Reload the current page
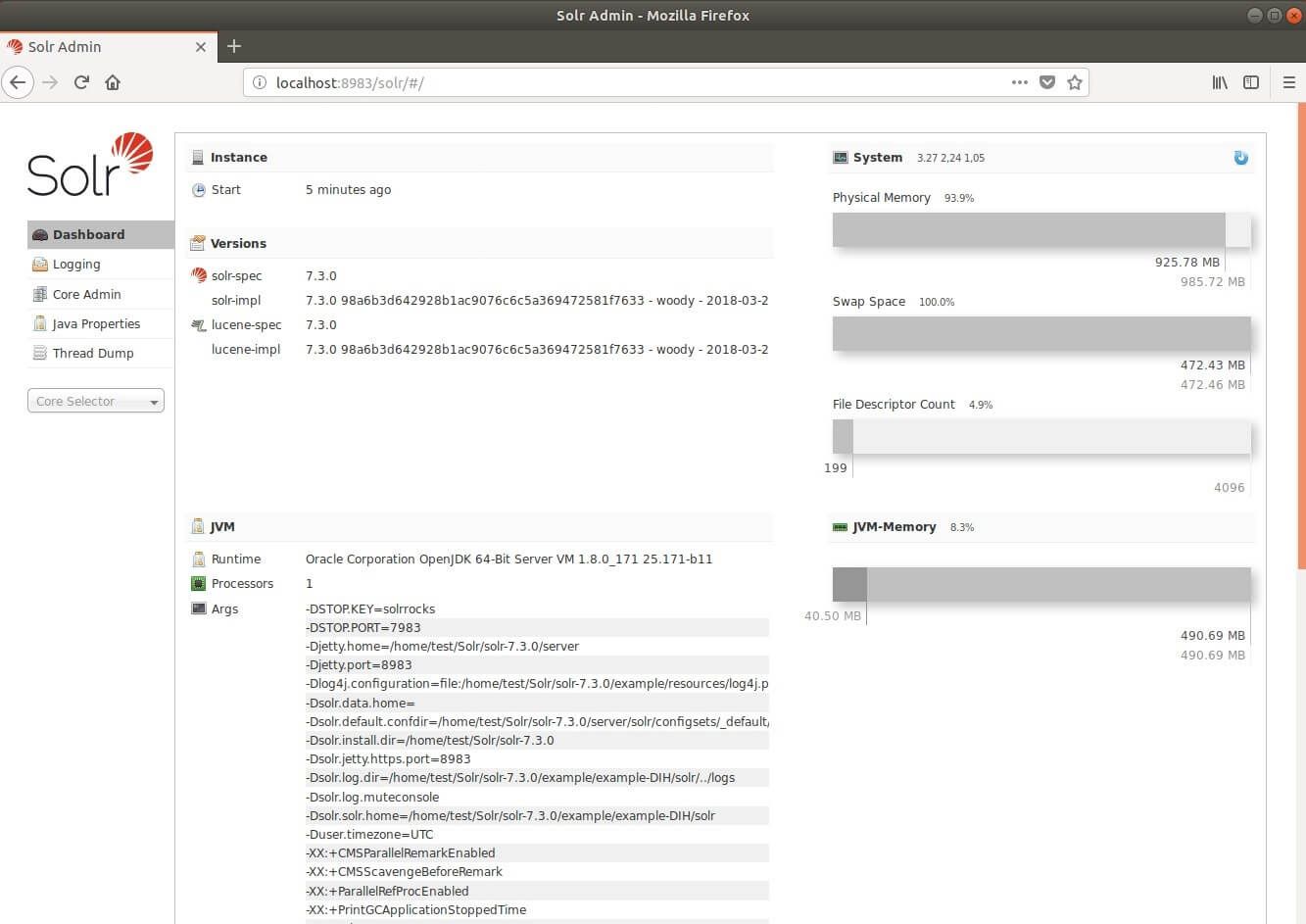Image resolution: width=1306 pixels, height=924 pixels. (81, 82)
